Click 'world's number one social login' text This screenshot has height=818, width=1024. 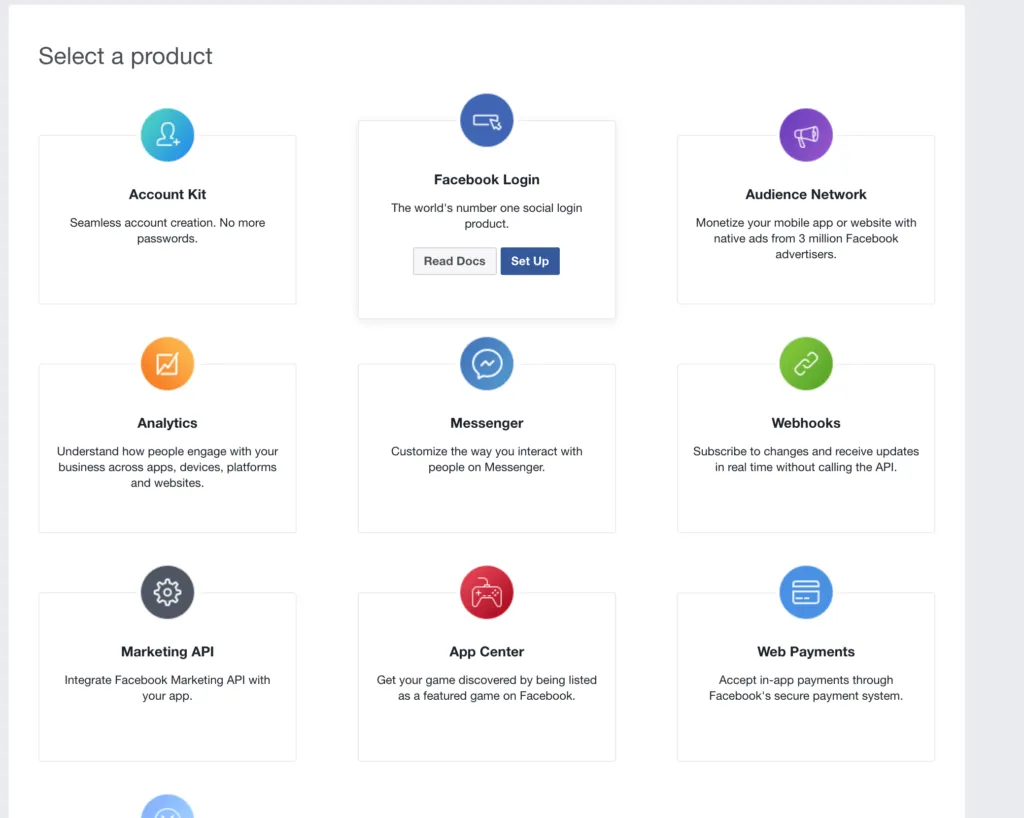[487, 215]
